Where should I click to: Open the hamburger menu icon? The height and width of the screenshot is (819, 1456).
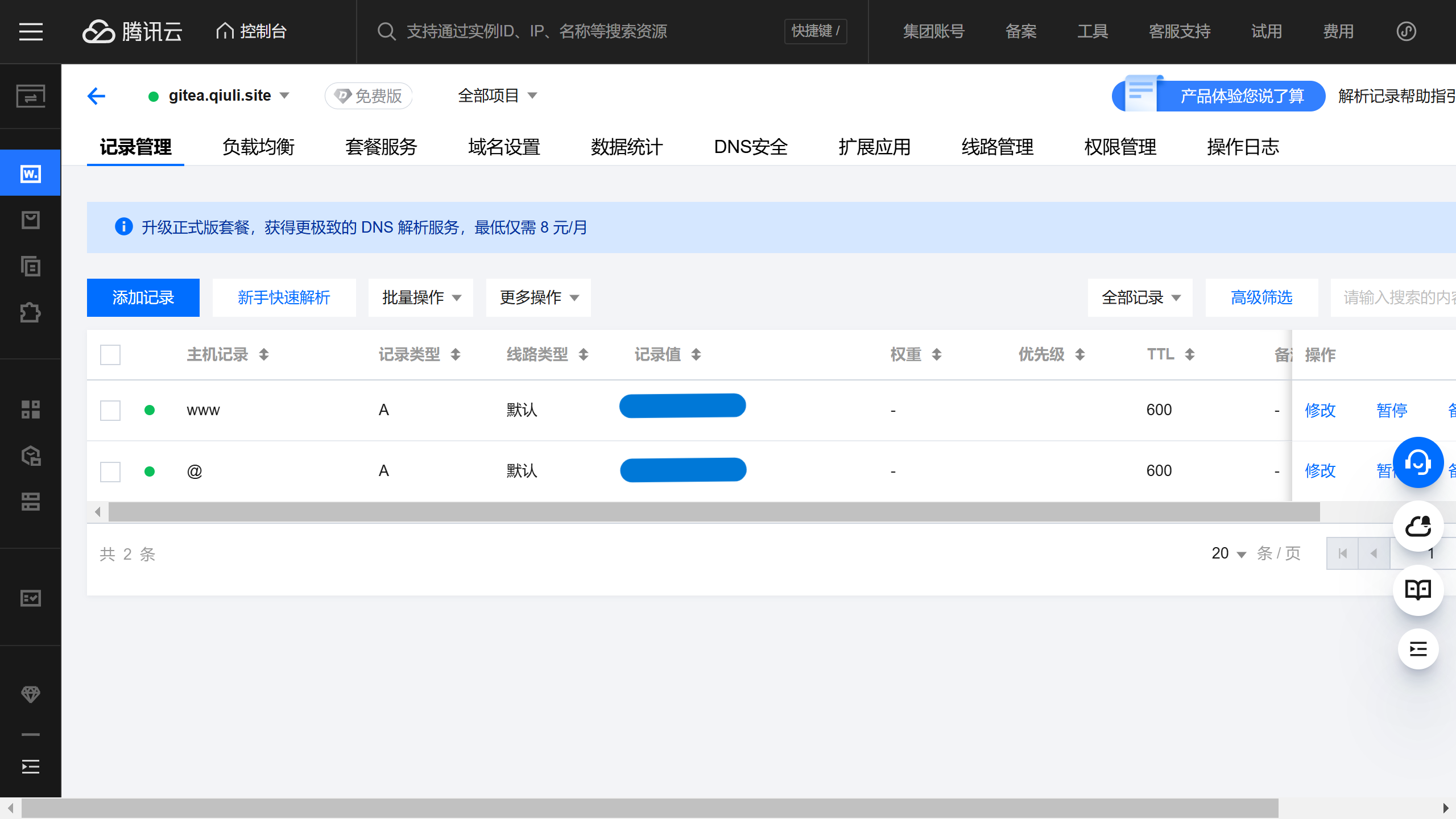tap(31, 31)
